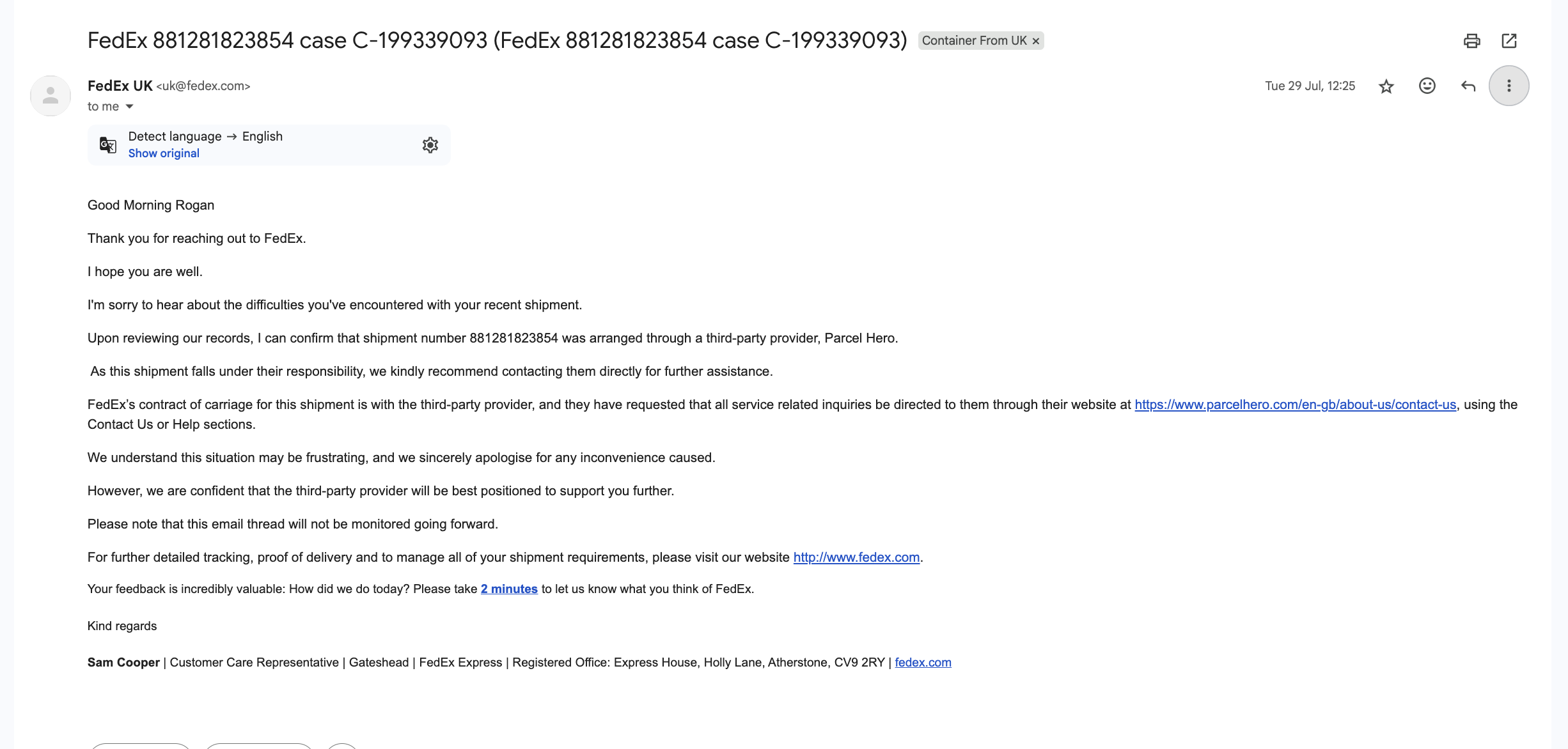Open email in new window icon

click(1509, 41)
